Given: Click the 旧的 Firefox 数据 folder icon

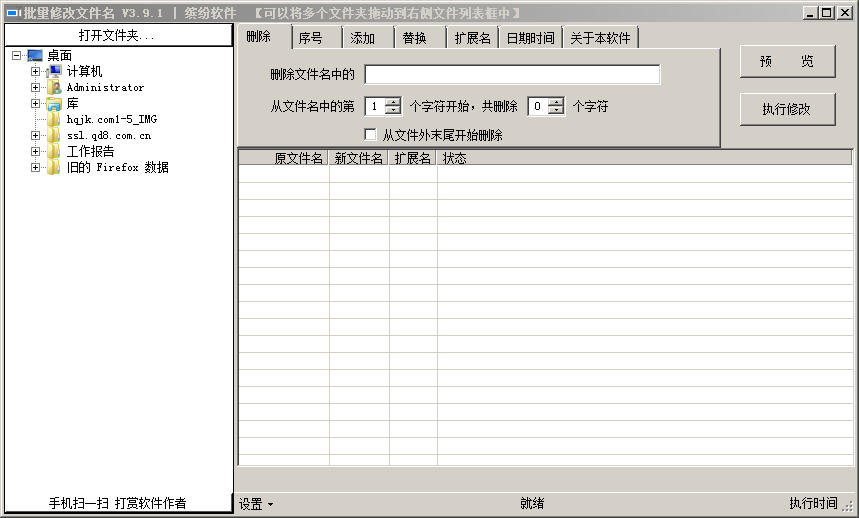Looking at the screenshot, I should (x=54, y=168).
